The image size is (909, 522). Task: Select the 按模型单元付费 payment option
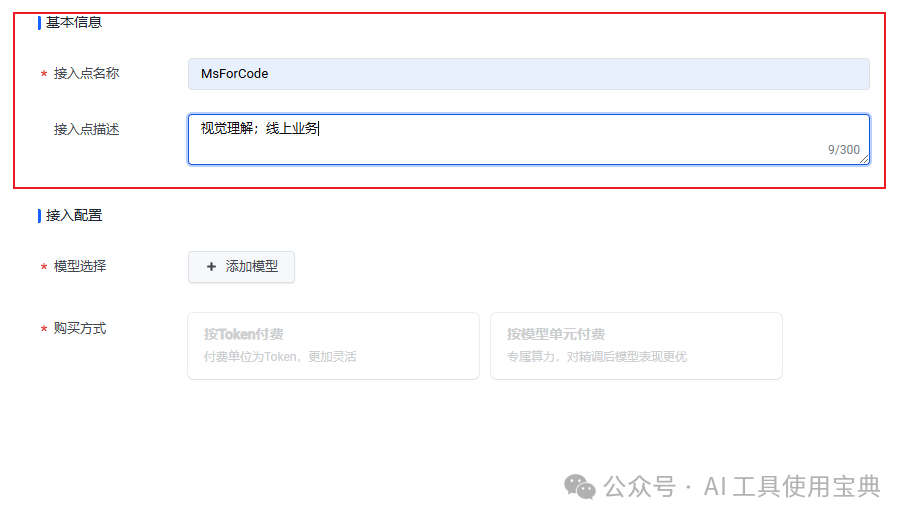click(636, 346)
